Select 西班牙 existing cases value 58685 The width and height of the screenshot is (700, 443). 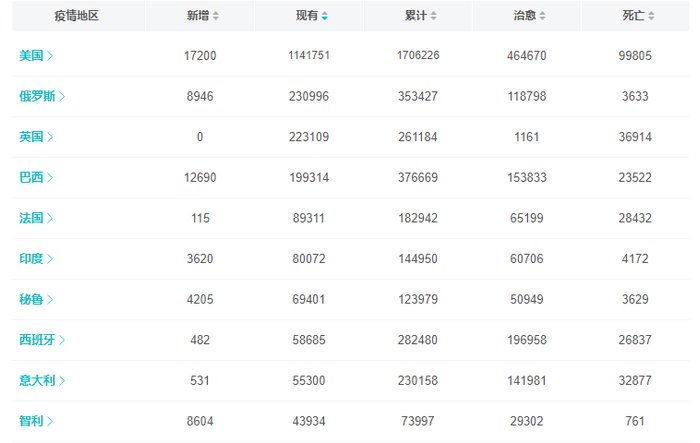309,340
